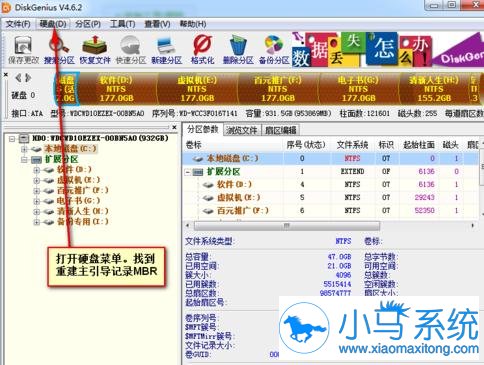This screenshot has width=484, height=365.
Task: Select 虚拟机(E:) row in partition table
Action: 332,198
